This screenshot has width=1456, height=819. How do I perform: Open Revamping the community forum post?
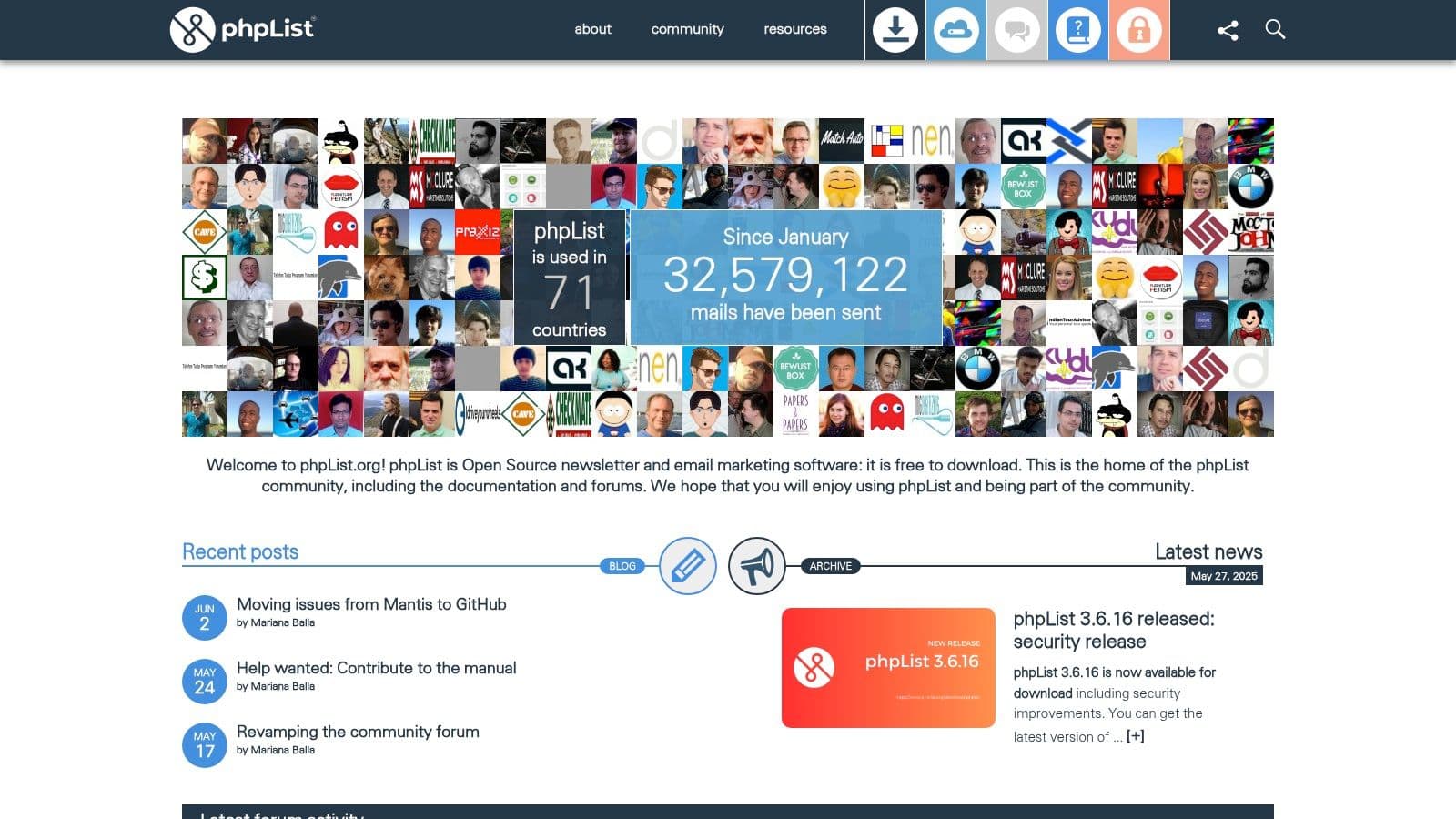pos(358,732)
